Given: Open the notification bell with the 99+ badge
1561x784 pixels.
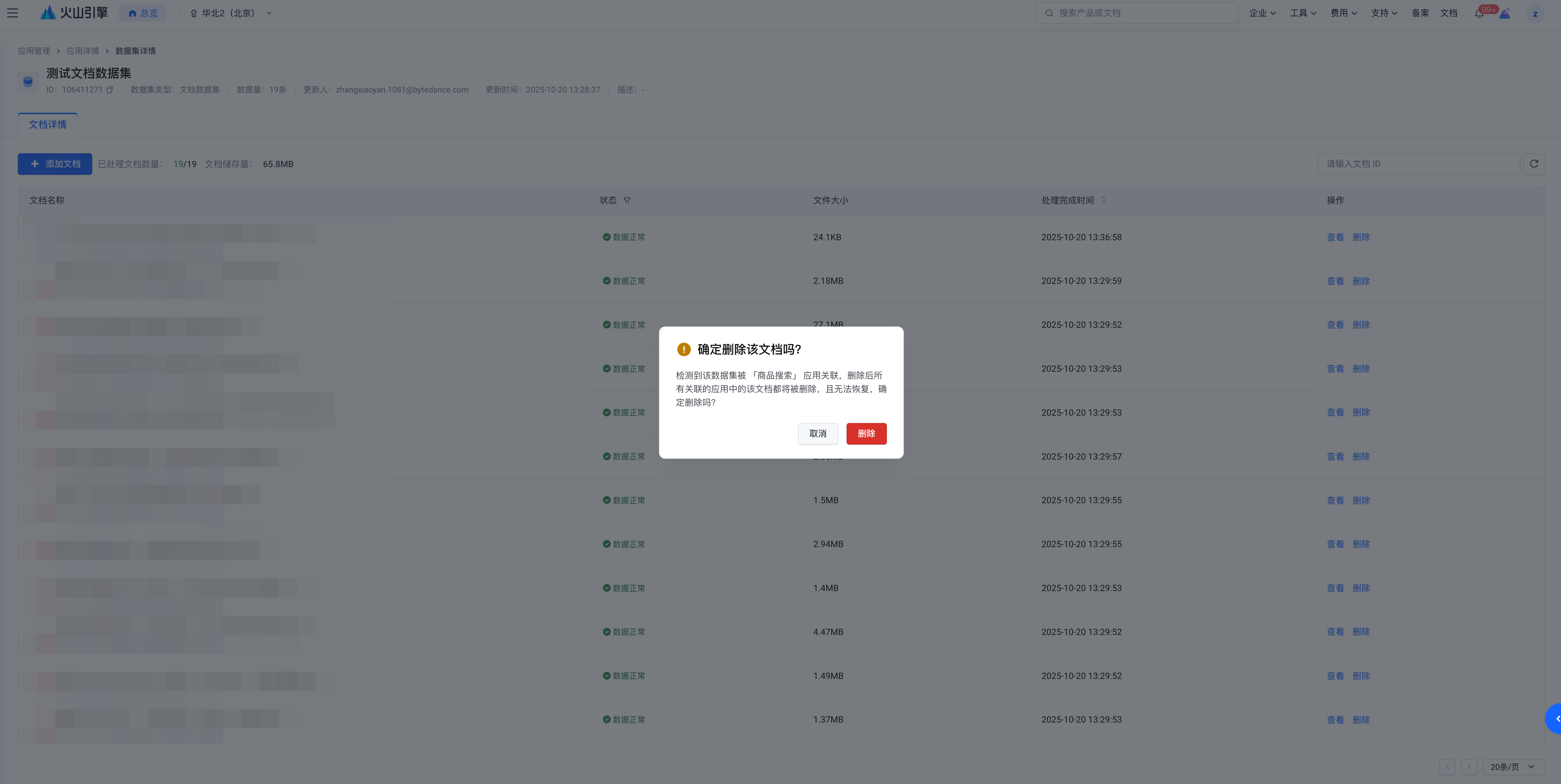Looking at the screenshot, I should coord(1479,13).
